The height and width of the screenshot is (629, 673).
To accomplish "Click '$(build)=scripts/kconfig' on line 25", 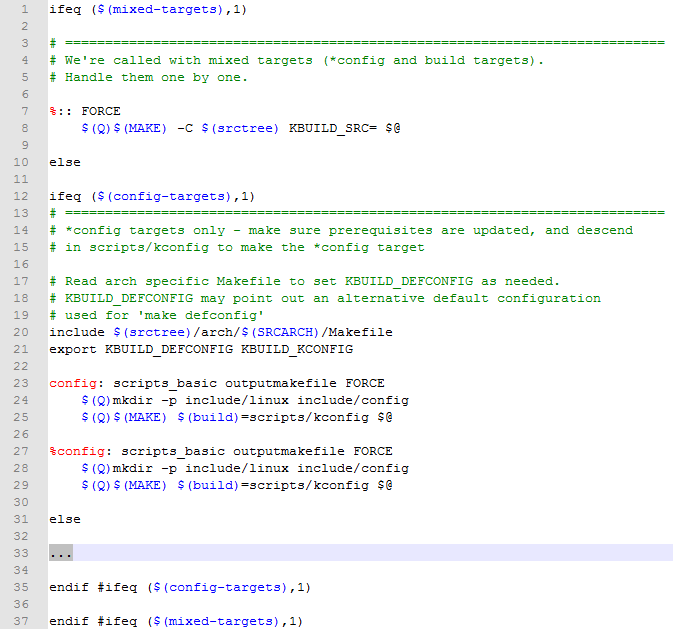I will (x=273, y=417).
